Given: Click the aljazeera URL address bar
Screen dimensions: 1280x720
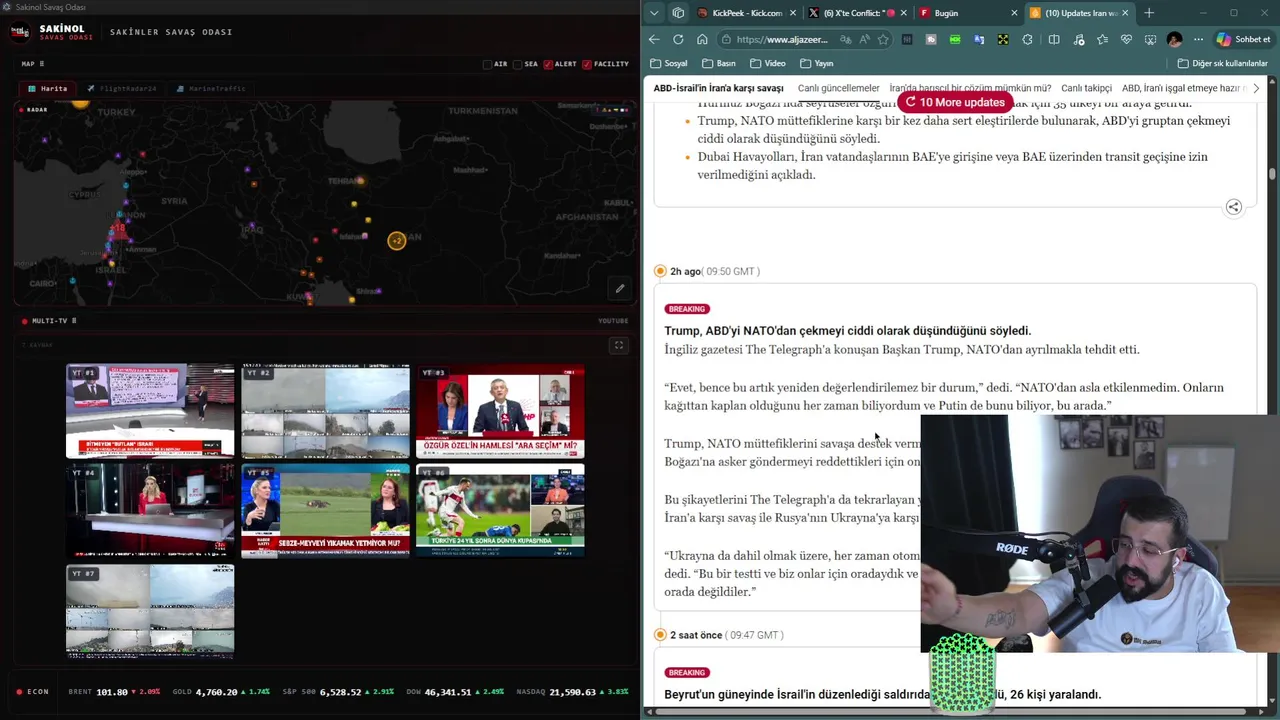Looking at the screenshot, I should click(x=781, y=40).
